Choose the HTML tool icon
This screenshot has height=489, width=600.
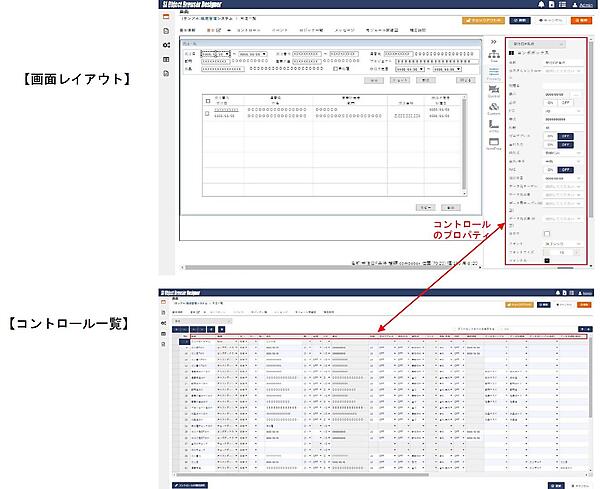[494, 126]
